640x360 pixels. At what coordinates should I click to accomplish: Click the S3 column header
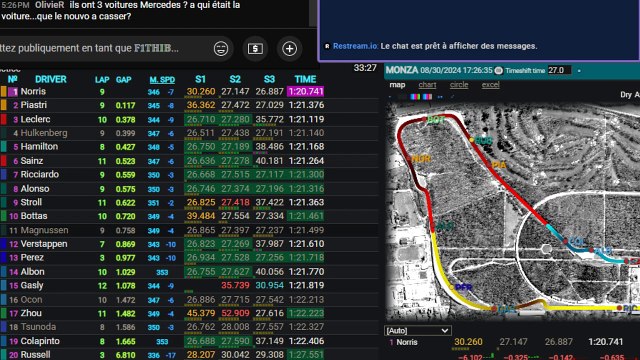(x=269, y=79)
